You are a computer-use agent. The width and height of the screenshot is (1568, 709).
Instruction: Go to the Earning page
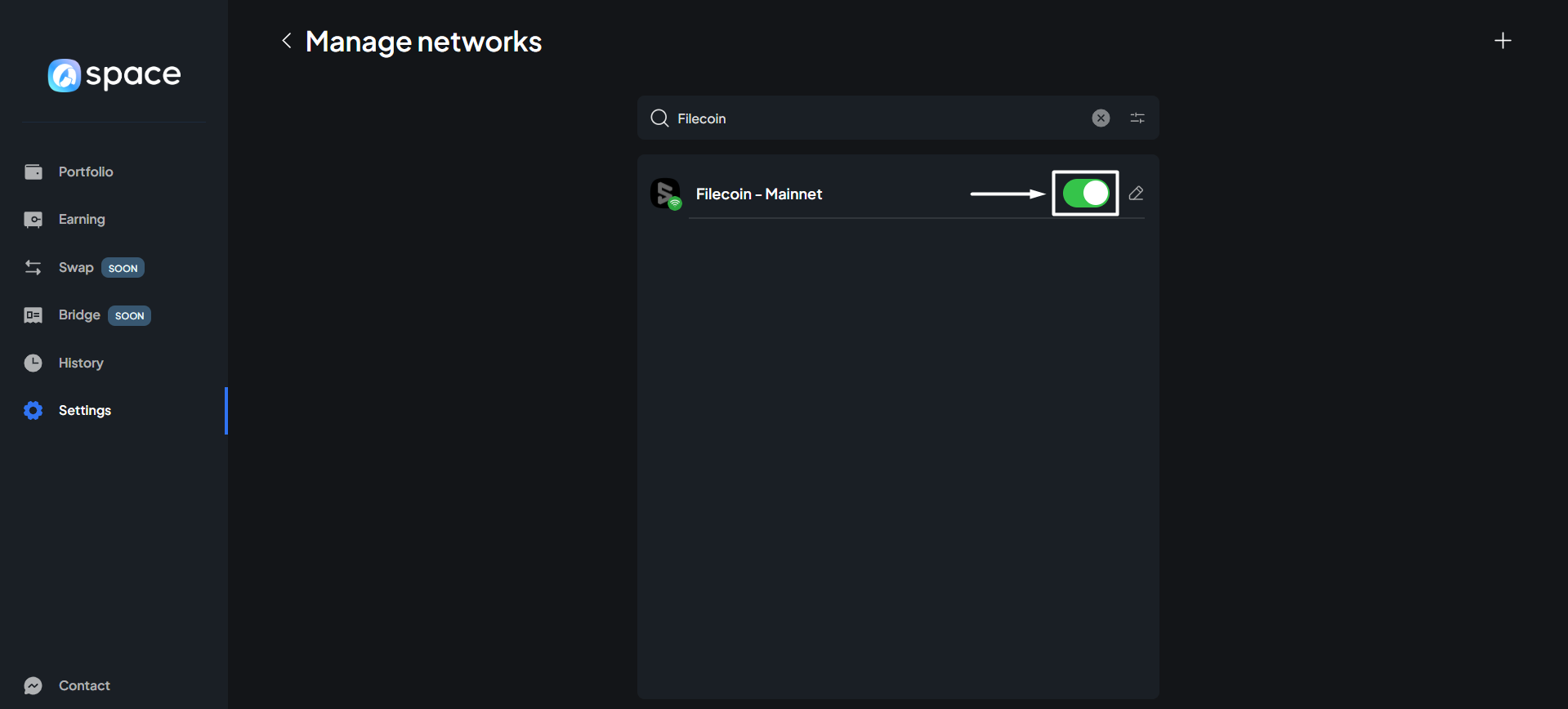(x=82, y=219)
